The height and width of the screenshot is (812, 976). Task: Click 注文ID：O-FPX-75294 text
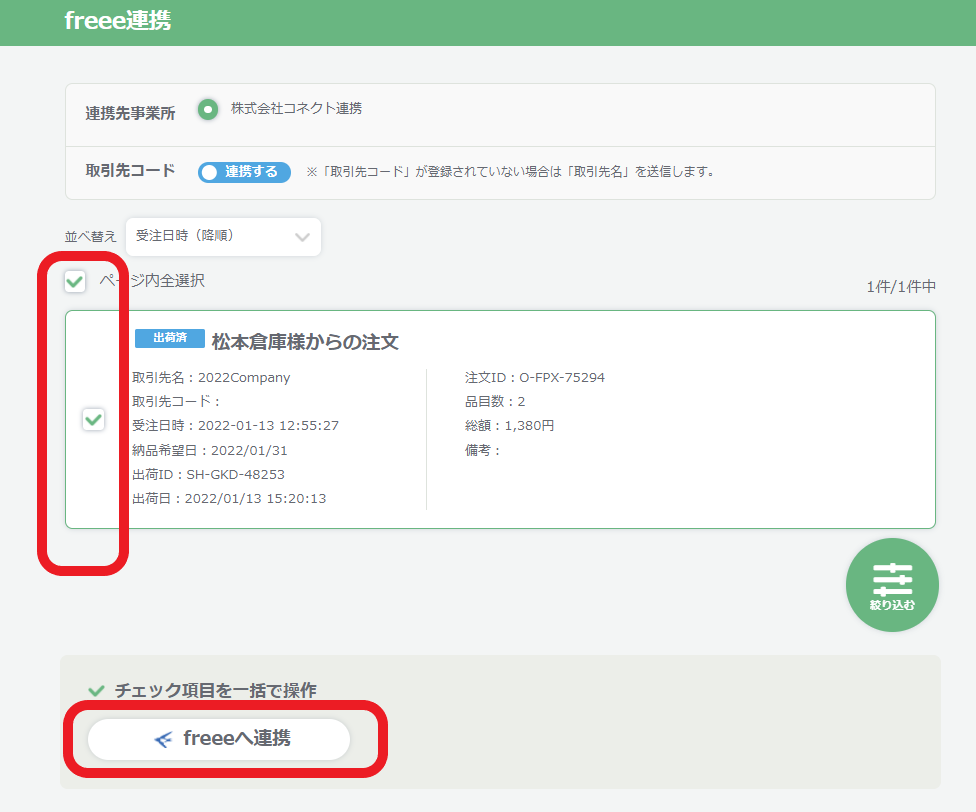tap(535, 378)
